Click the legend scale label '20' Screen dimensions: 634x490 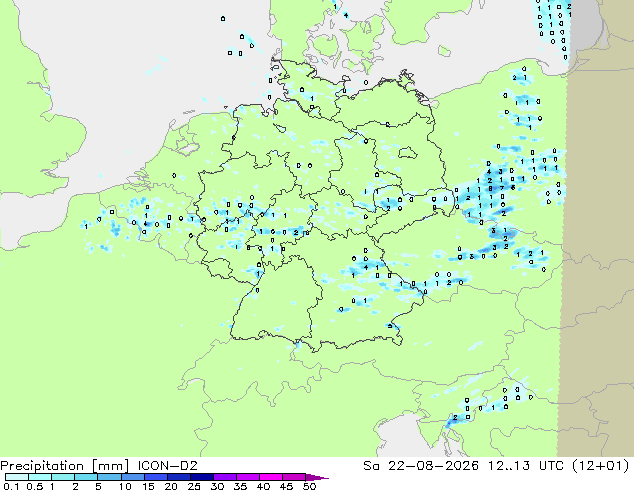point(171,486)
